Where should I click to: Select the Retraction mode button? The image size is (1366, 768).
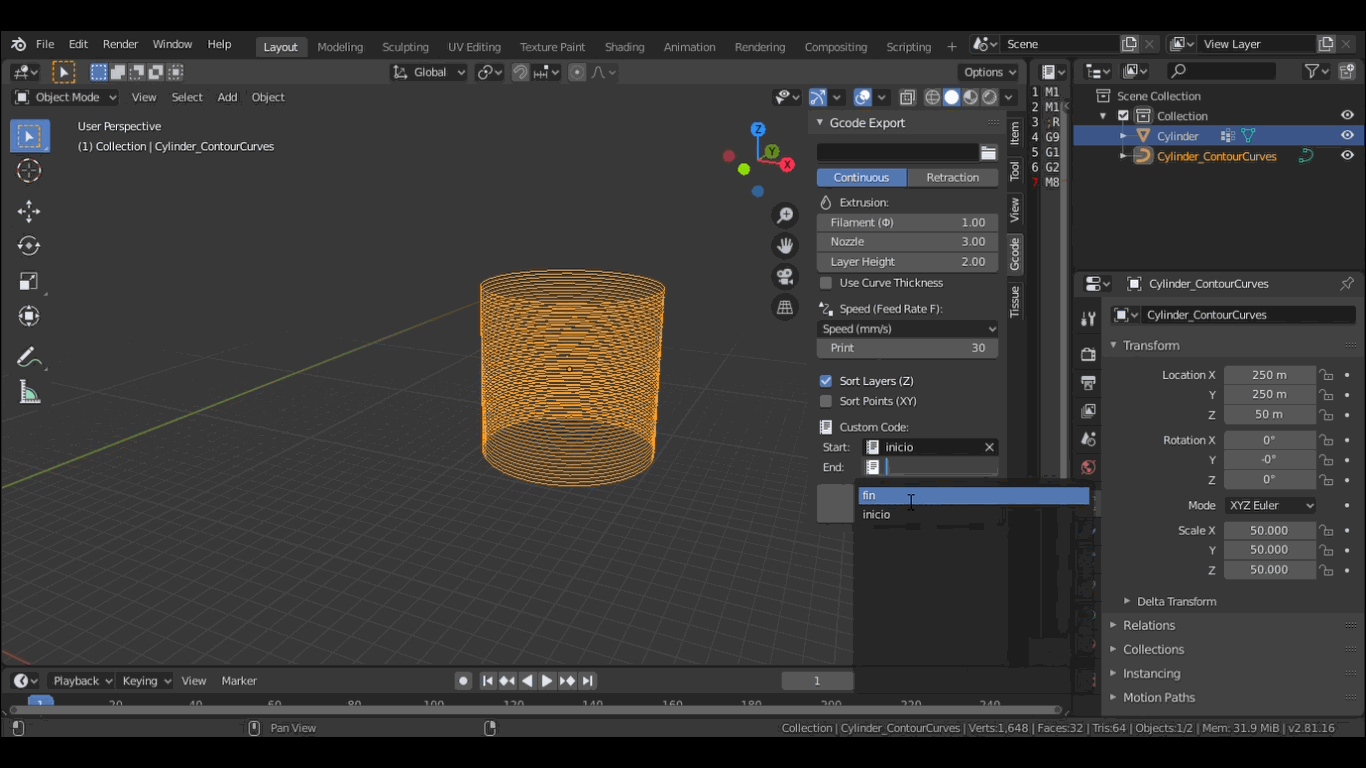[952, 178]
